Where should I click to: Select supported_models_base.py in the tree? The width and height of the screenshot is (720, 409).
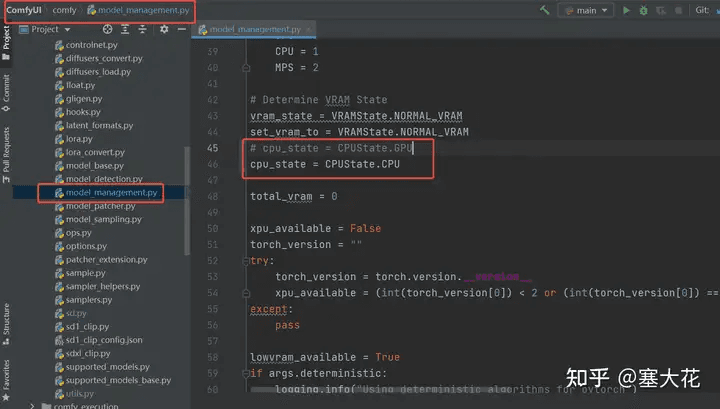click(x=118, y=380)
